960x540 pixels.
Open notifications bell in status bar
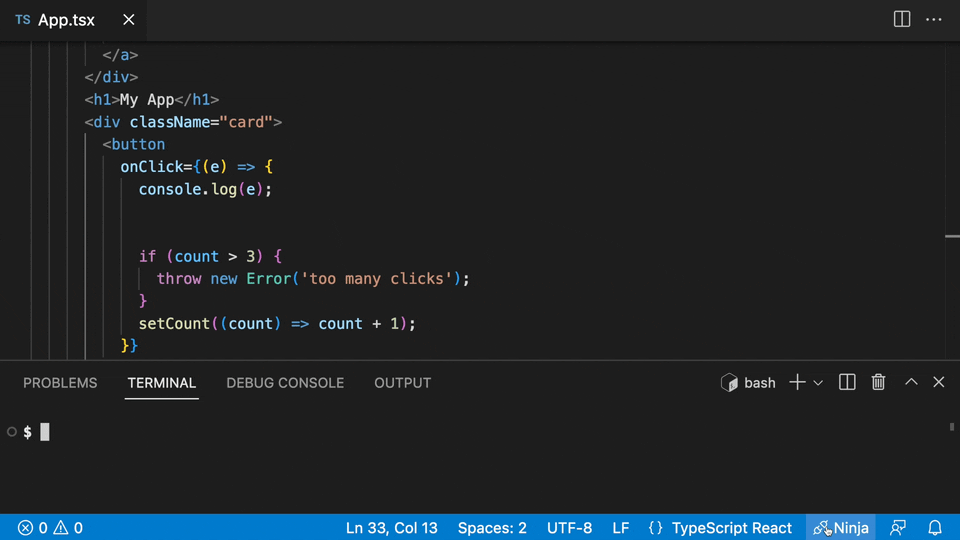(935, 528)
